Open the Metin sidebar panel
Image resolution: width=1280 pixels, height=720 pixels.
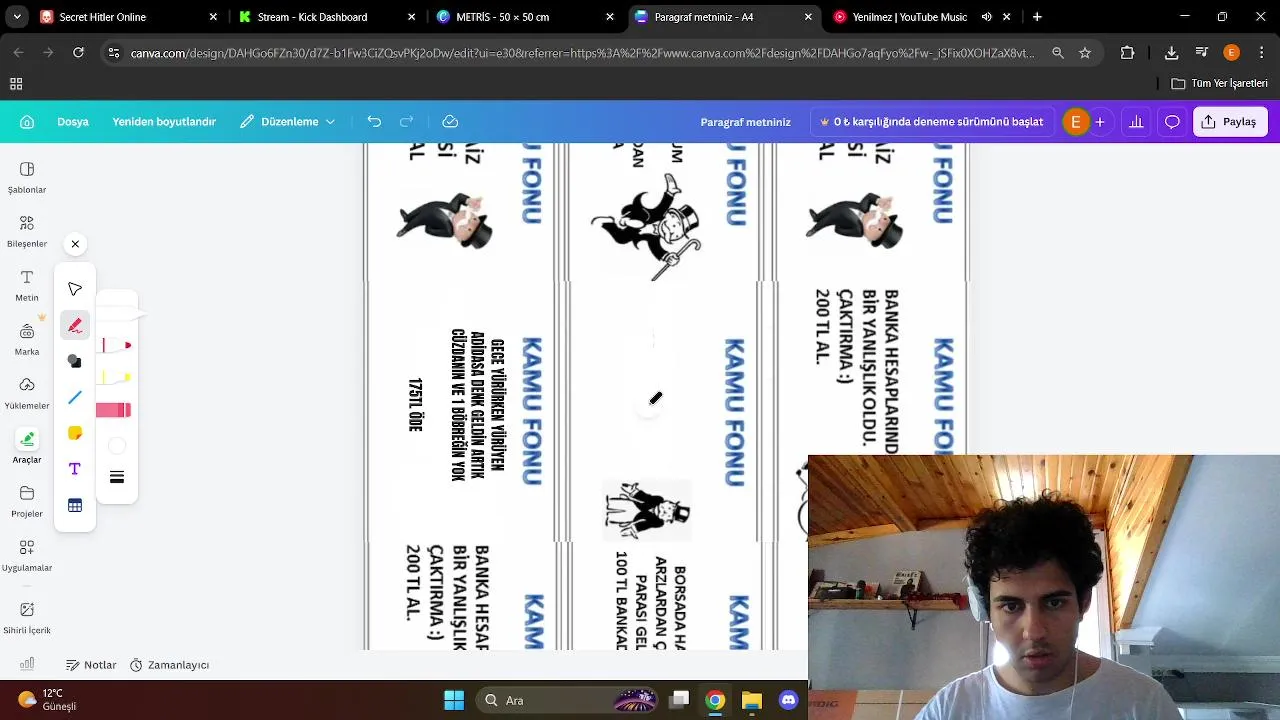coord(27,285)
